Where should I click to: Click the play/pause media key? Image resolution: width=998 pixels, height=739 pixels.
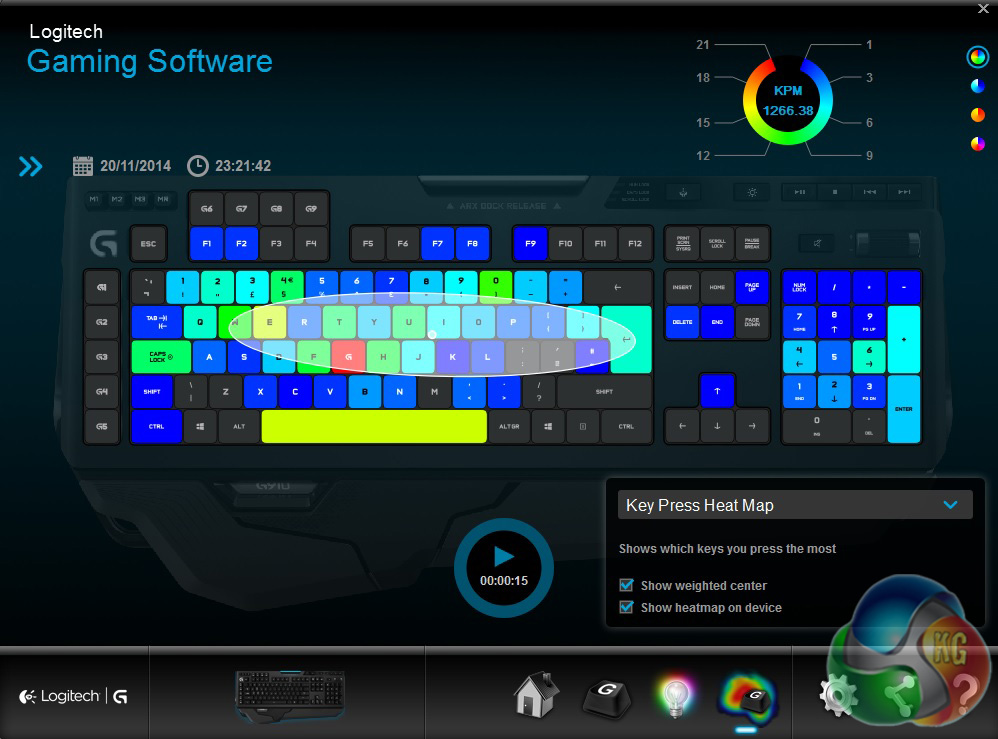pos(800,192)
